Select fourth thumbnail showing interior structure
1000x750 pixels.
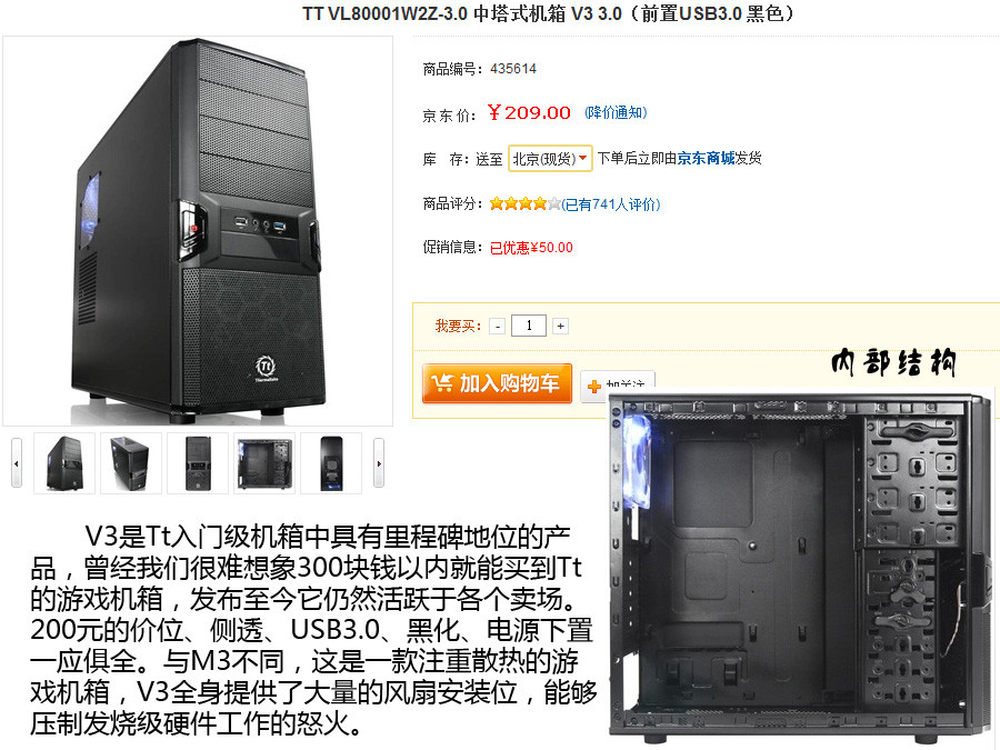point(264,463)
